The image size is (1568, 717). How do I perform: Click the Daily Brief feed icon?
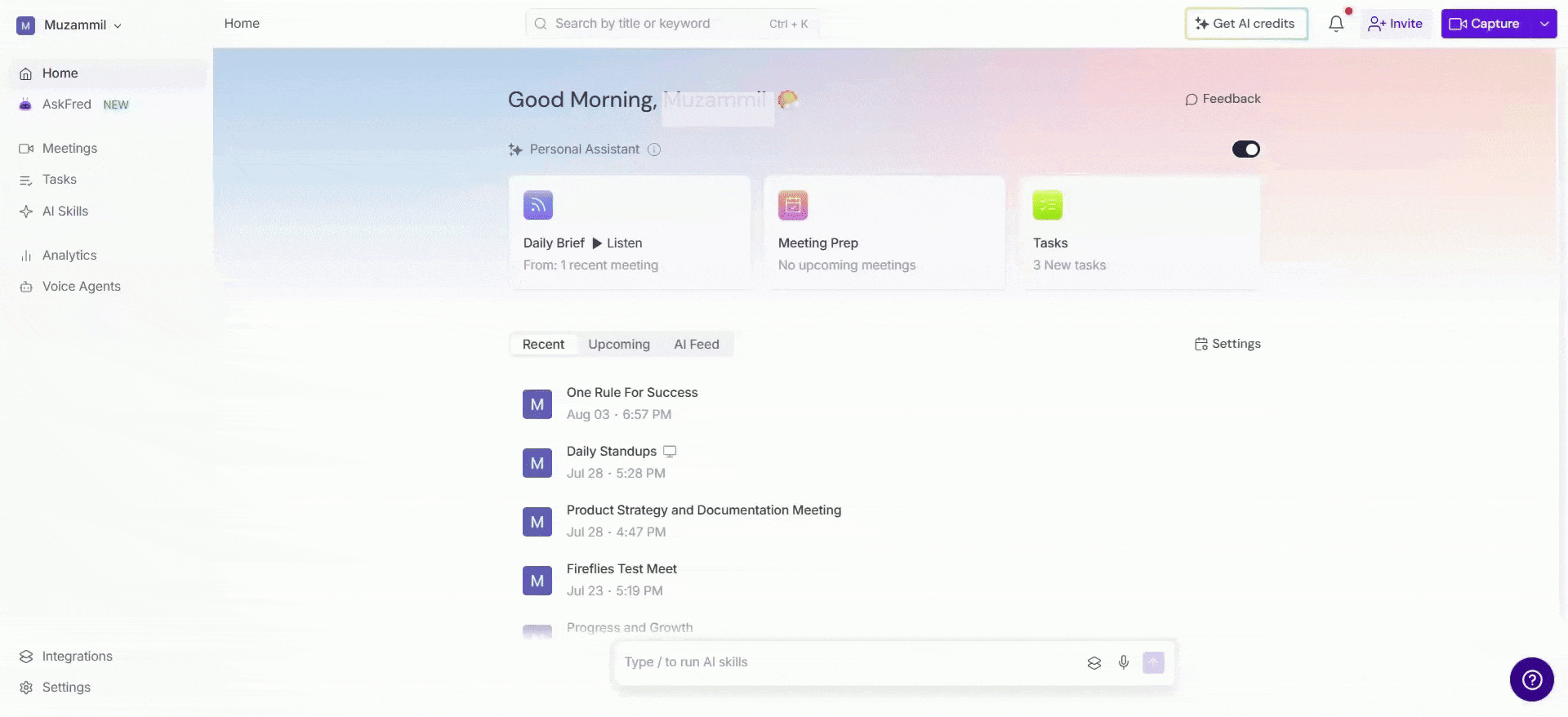(x=538, y=205)
